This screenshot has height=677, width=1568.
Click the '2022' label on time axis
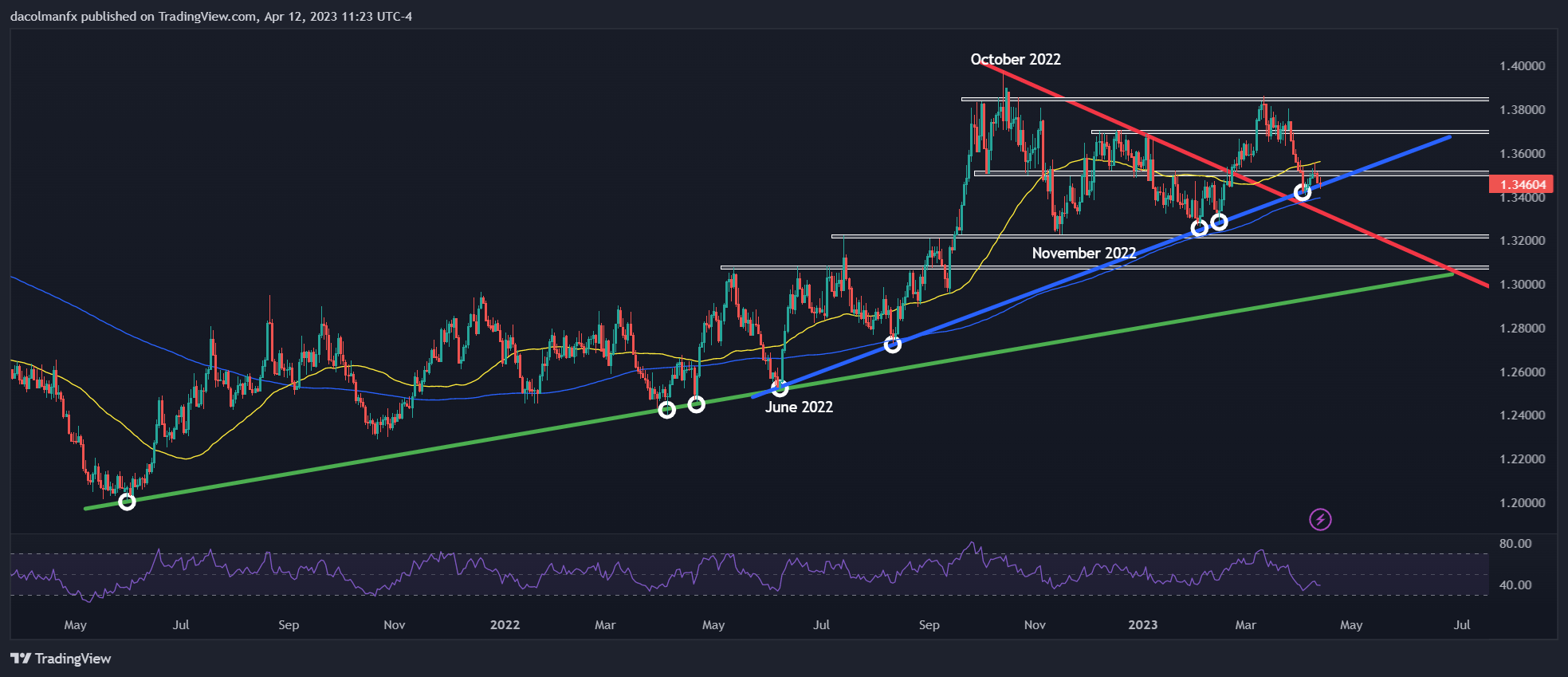pyautogui.click(x=505, y=625)
